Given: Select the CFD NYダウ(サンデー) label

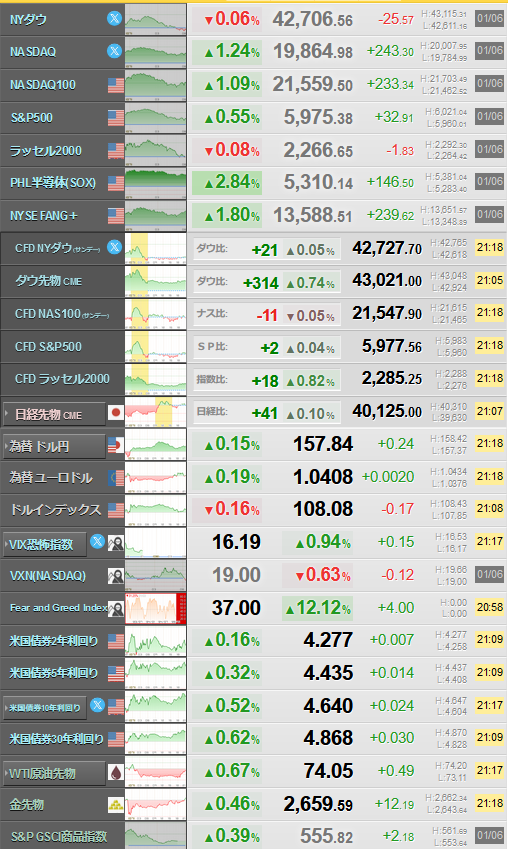Looking at the screenshot, I should (x=57, y=249).
